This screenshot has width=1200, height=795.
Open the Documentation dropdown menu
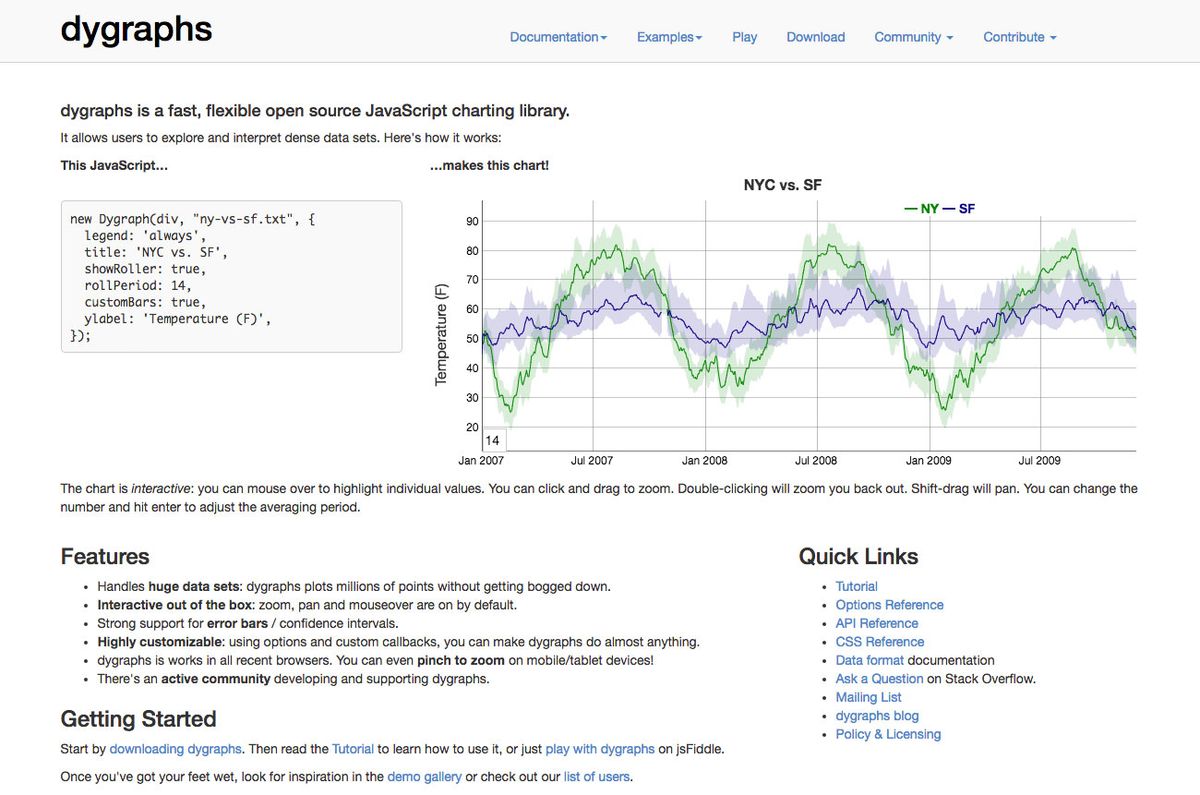click(557, 37)
